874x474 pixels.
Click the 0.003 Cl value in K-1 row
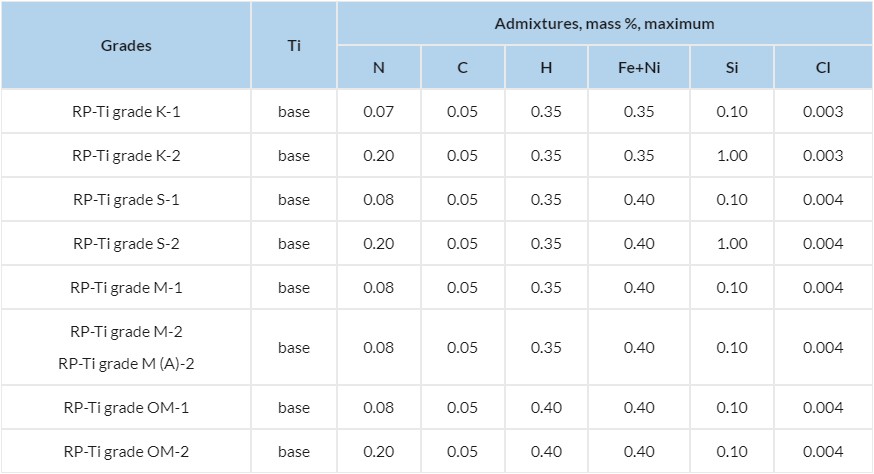pos(822,112)
